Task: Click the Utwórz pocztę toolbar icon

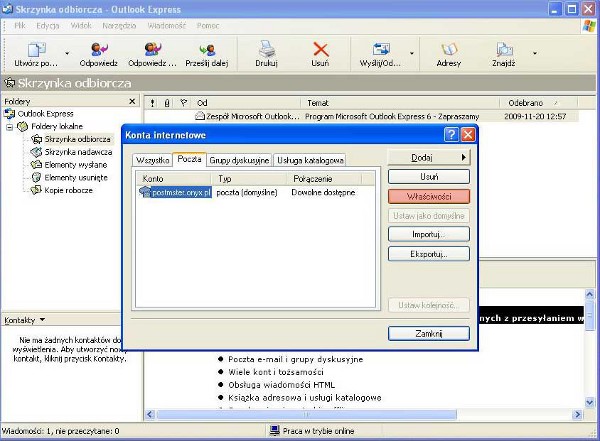Action: pos(36,50)
